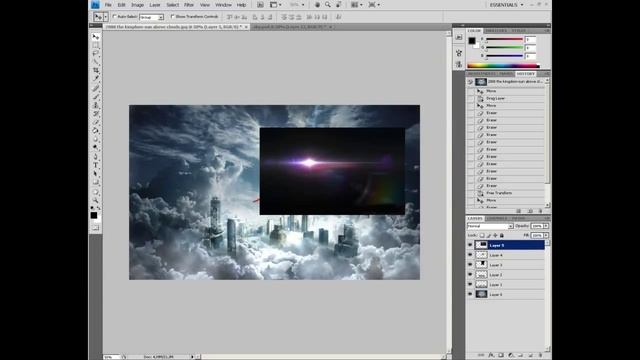Pick a color from the spectrum ramp
The width and height of the screenshot is (640, 360).
(503, 65)
